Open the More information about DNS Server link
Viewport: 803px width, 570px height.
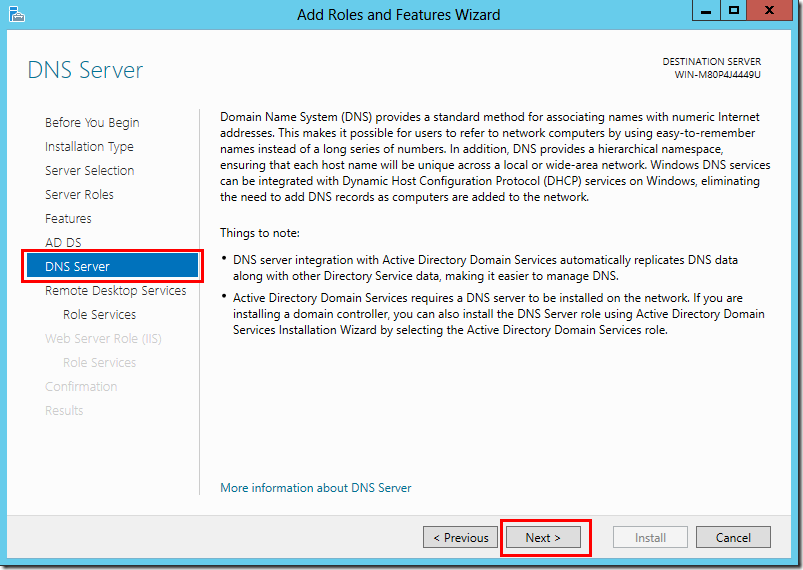click(x=315, y=488)
